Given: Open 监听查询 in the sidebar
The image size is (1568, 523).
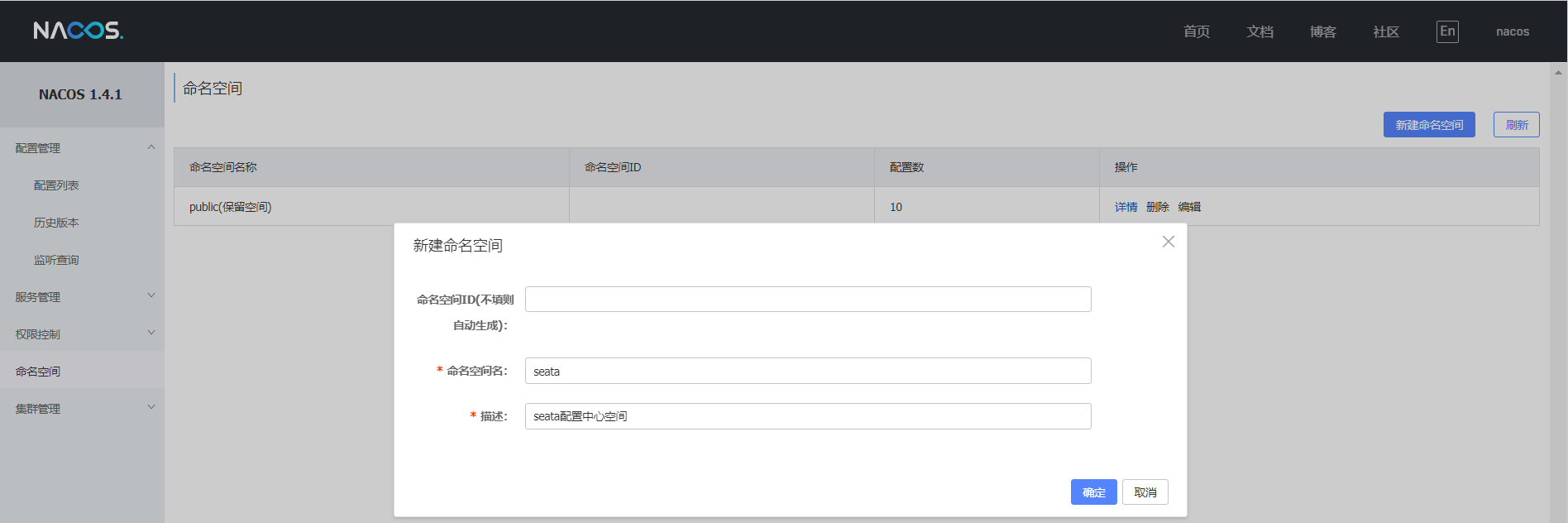Looking at the screenshot, I should point(56,260).
